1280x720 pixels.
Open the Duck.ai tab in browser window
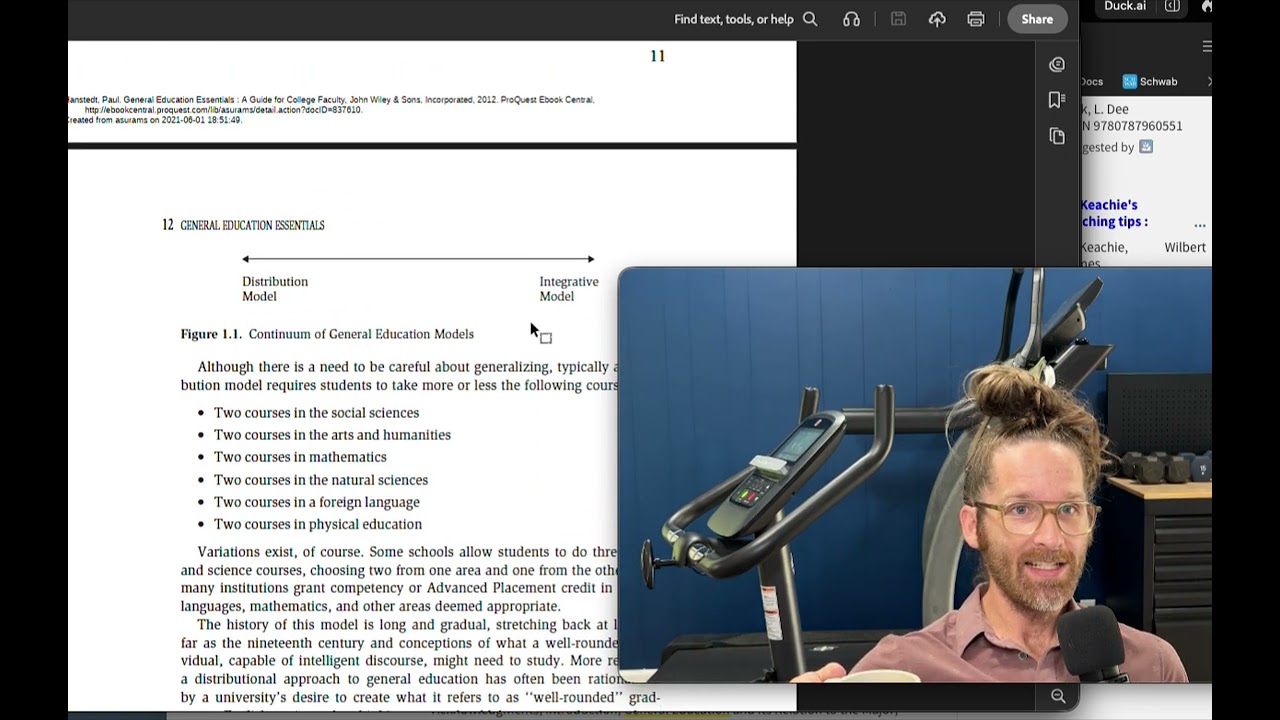[1125, 6]
